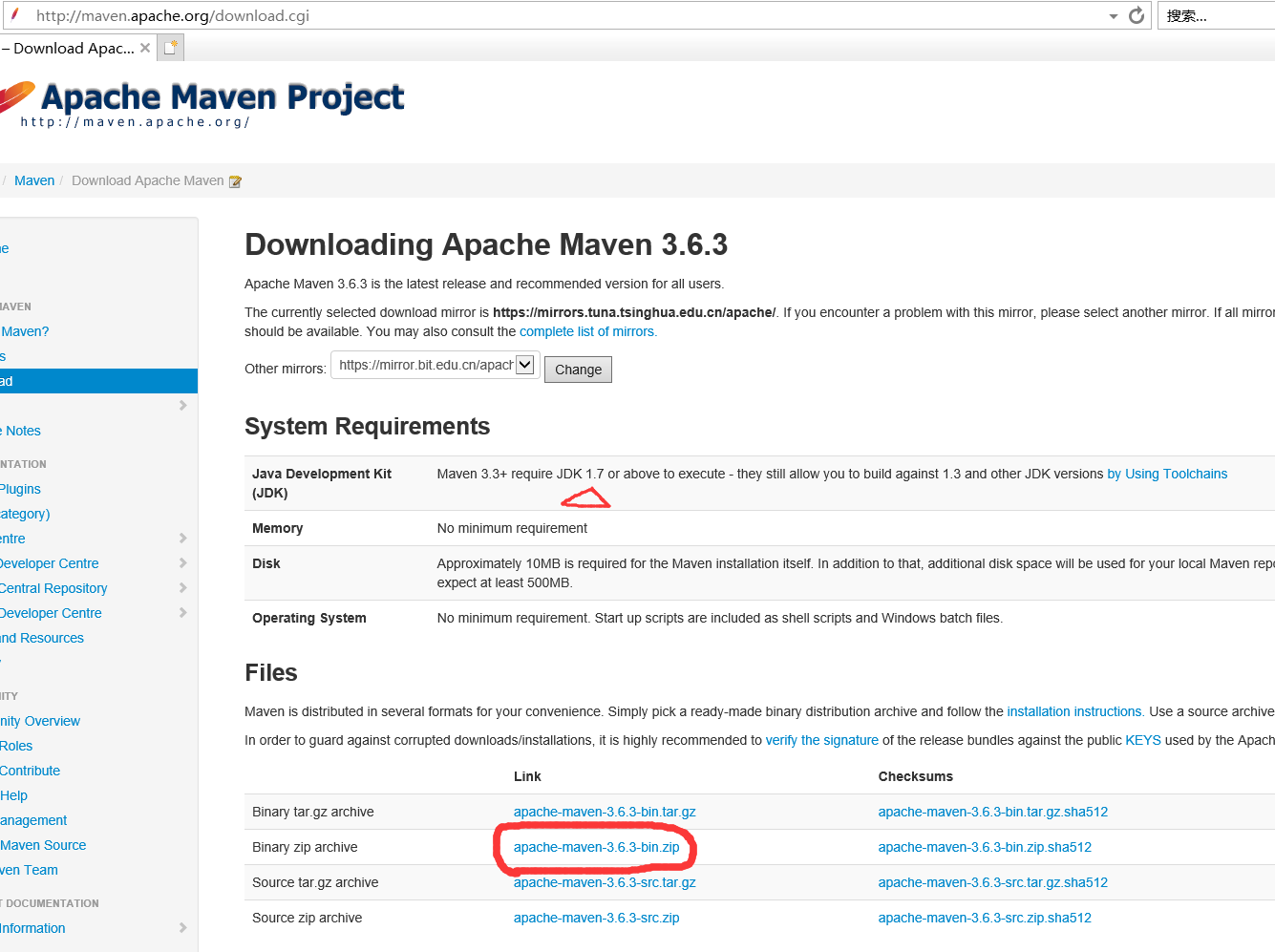Open Books and Resources sidebar link
Image resolution: width=1275 pixels, height=952 pixels.
point(42,638)
